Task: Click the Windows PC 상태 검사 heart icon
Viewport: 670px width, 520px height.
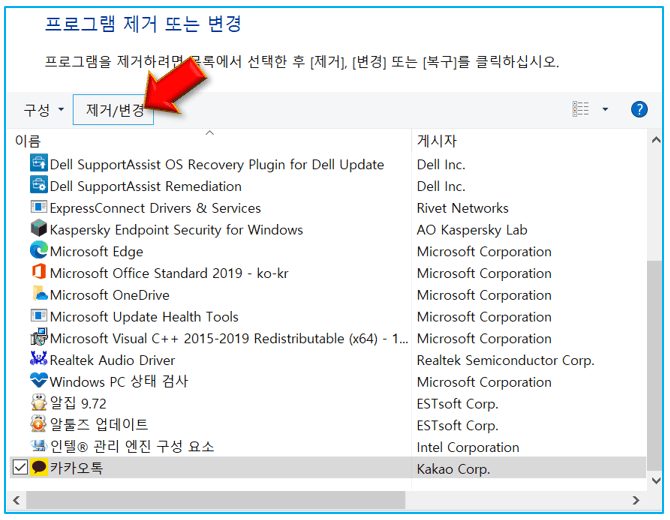Action: click(x=38, y=380)
